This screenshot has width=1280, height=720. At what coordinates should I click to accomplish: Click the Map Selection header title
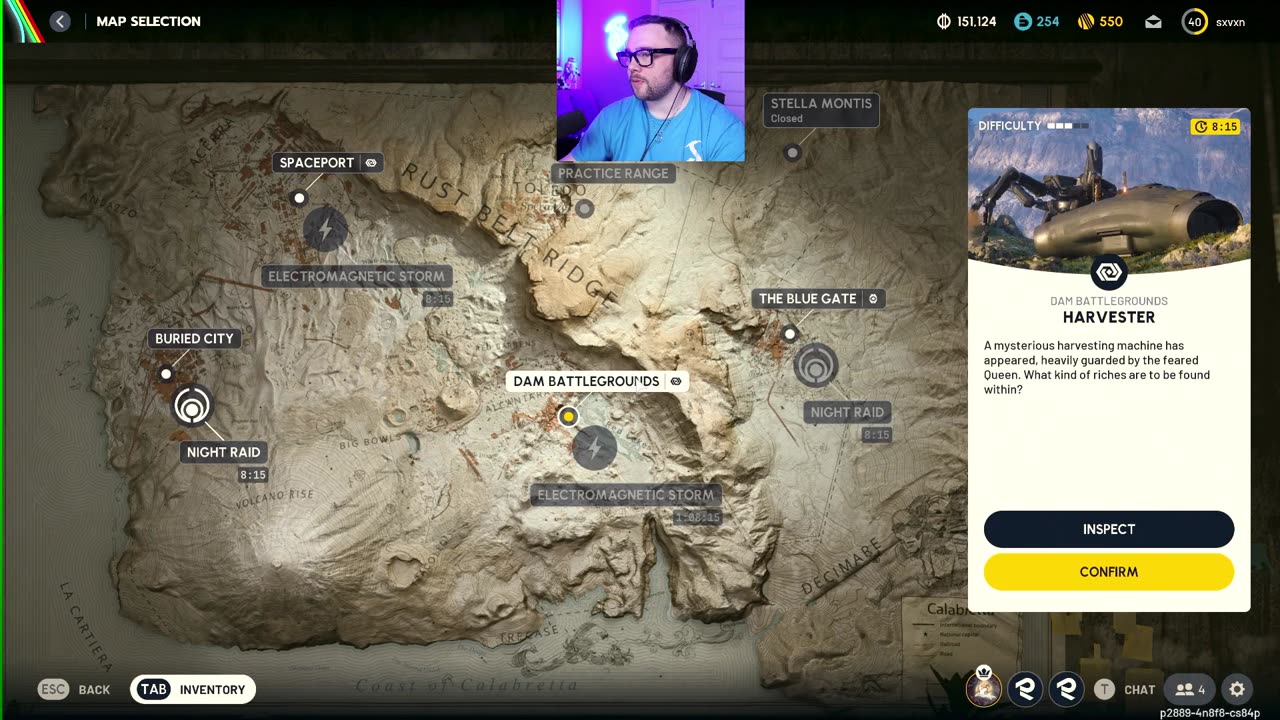tap(148, 21)
